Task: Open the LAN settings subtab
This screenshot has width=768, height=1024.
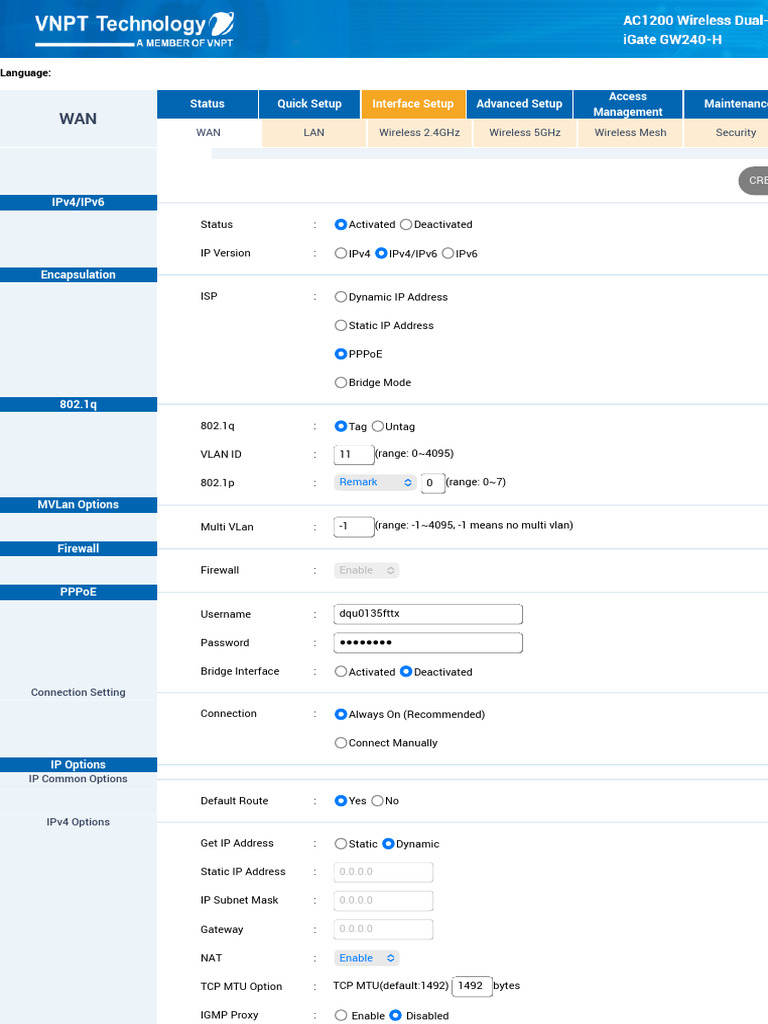Action: [314, 133]
